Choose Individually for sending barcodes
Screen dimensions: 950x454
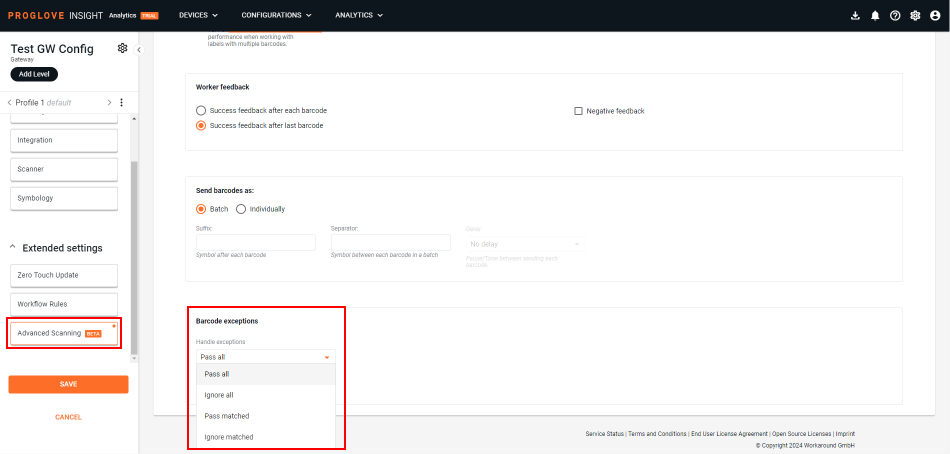coord(241,209)
